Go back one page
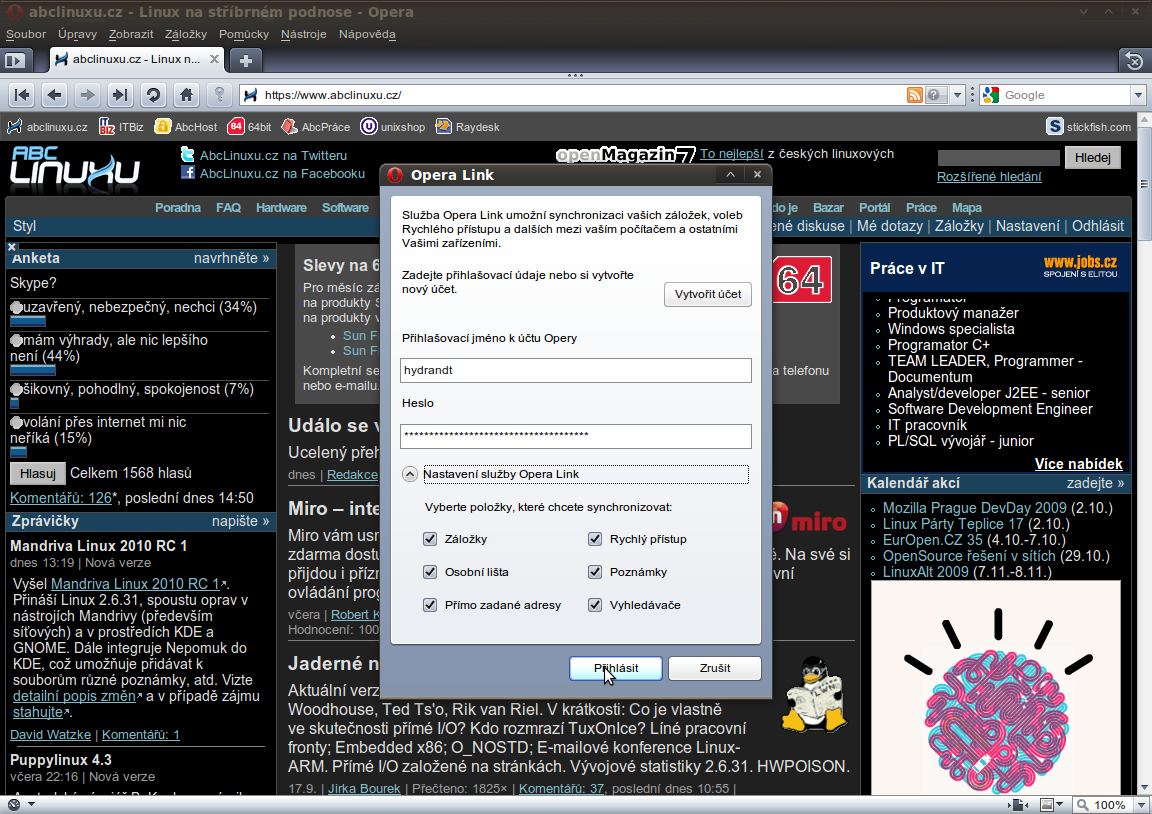Screen dimensions: 1152x814 54,95
